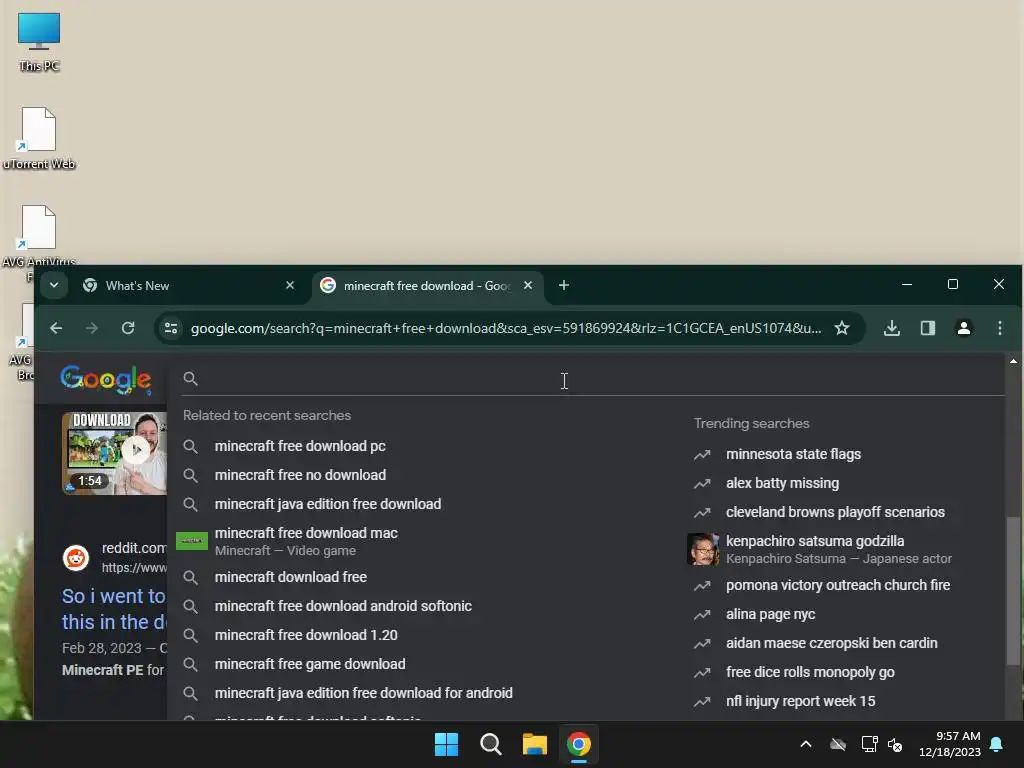1024x768 pixels.
Task: Open site information icon in address bar
Action: point(171,328)
